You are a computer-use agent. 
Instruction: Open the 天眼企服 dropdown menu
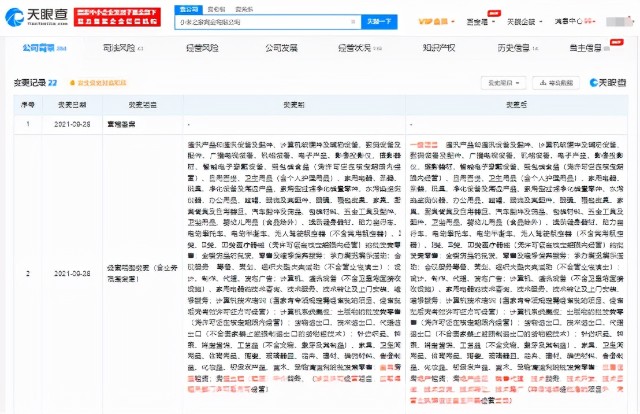pyautogui.click(x=524, y=22)
